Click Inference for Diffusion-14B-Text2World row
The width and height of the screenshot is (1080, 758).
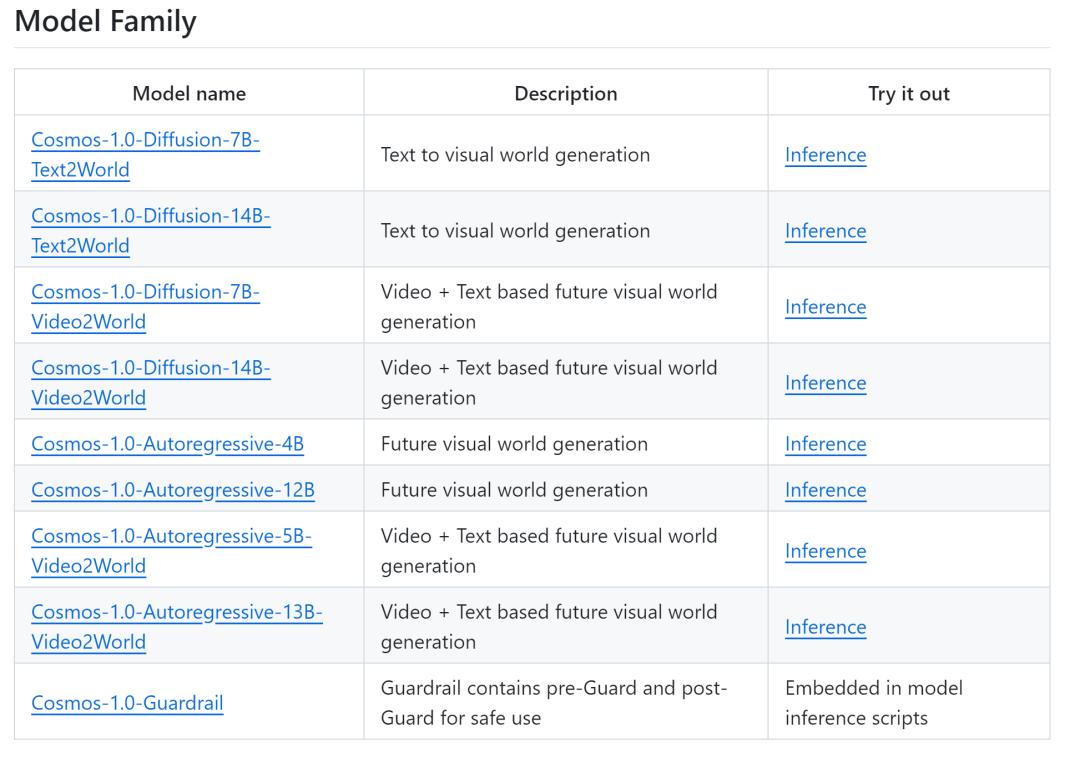(x=825, y=231)
